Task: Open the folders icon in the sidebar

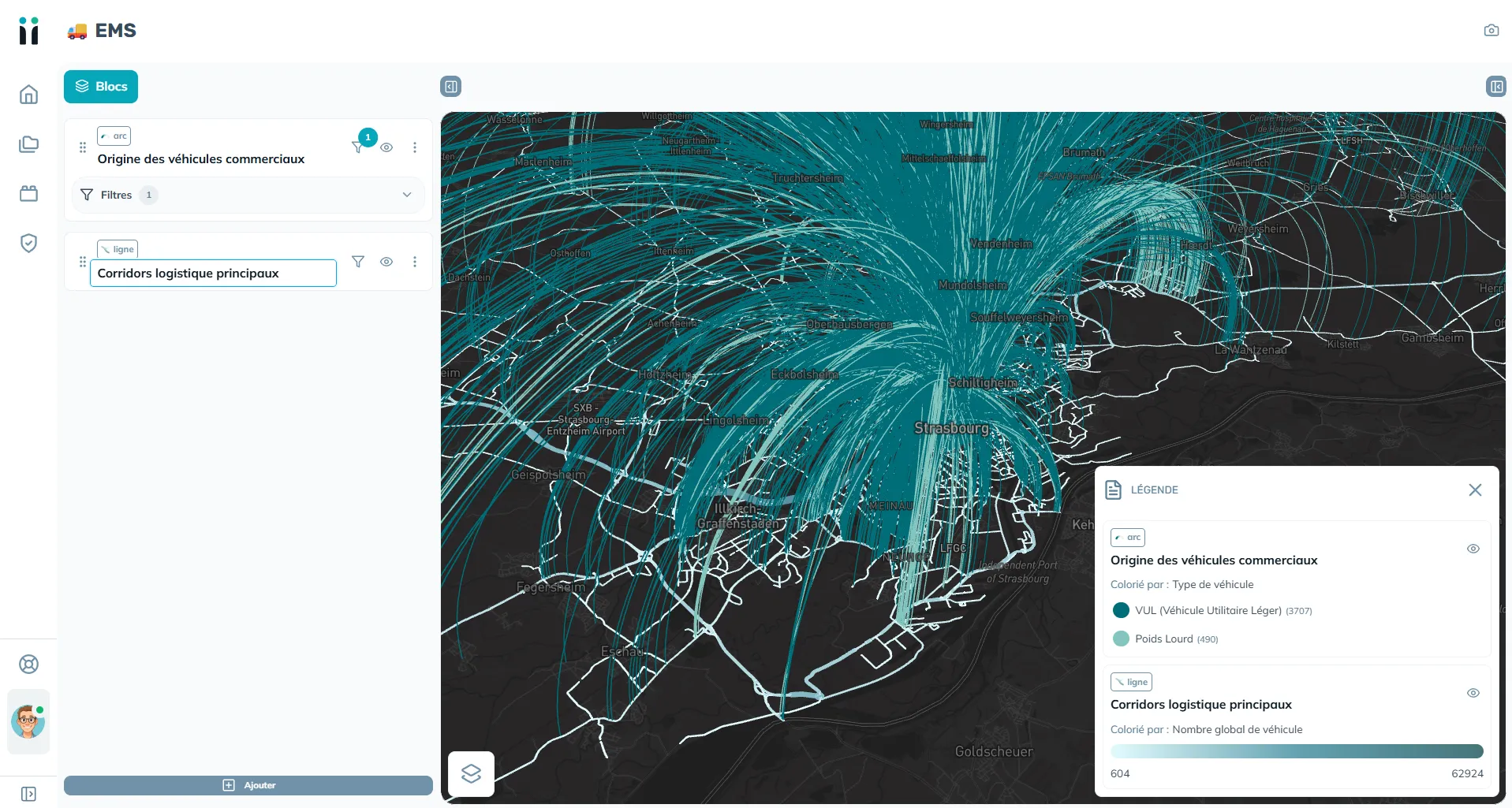Action: point(28,144)
